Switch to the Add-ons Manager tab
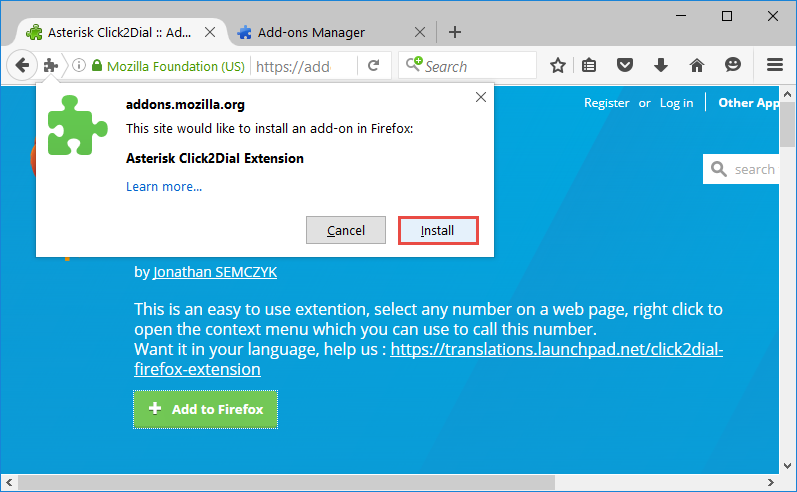Viewport: 797px width, 492px height. tap(311, 33)
